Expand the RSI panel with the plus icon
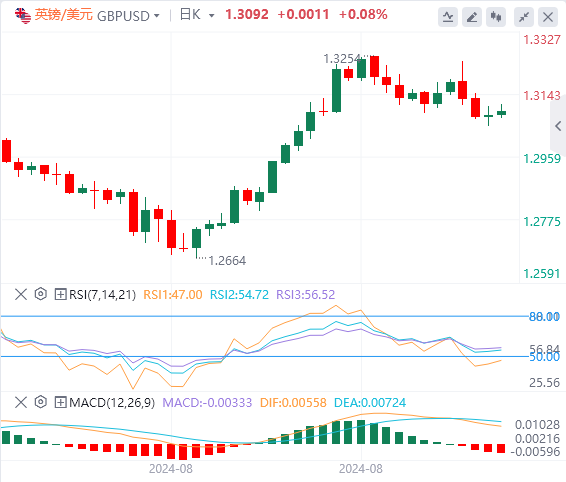This screenshot has width=566, height=482. 60,294
